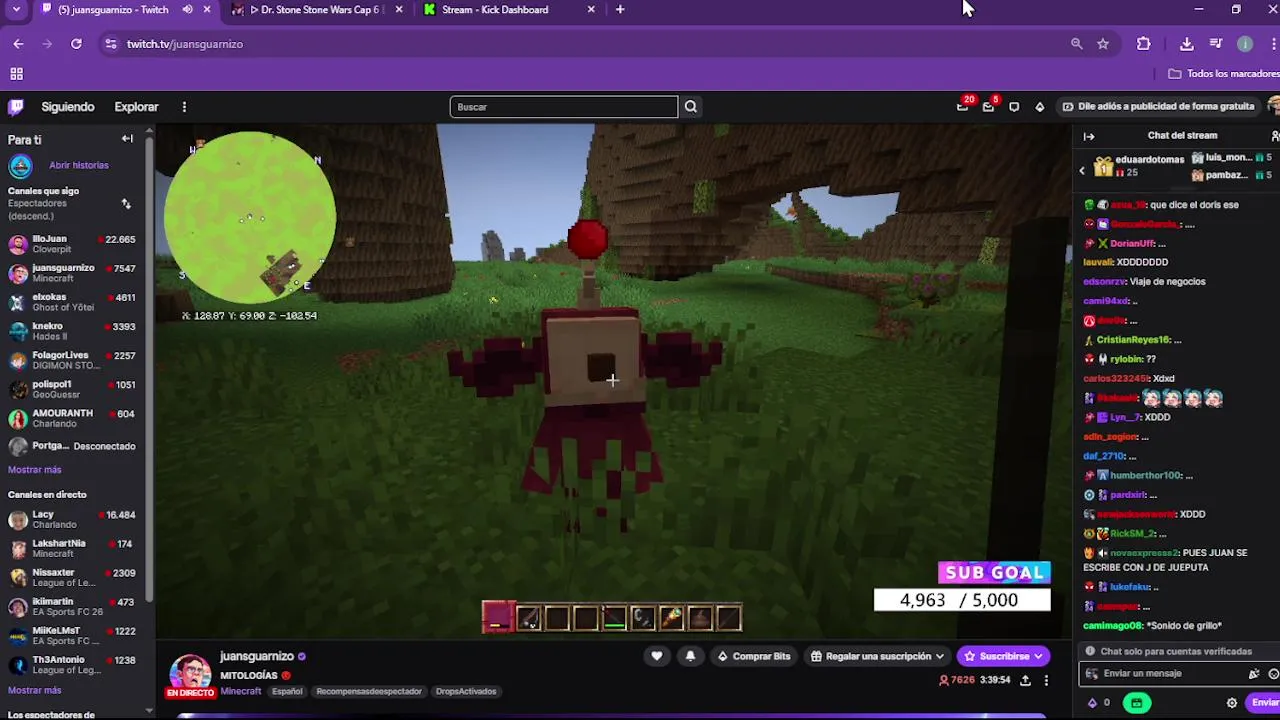Toggle the notification bell button
Image resolution: width=1280 pixels, height=720 pixels.
tap(690, 657)
